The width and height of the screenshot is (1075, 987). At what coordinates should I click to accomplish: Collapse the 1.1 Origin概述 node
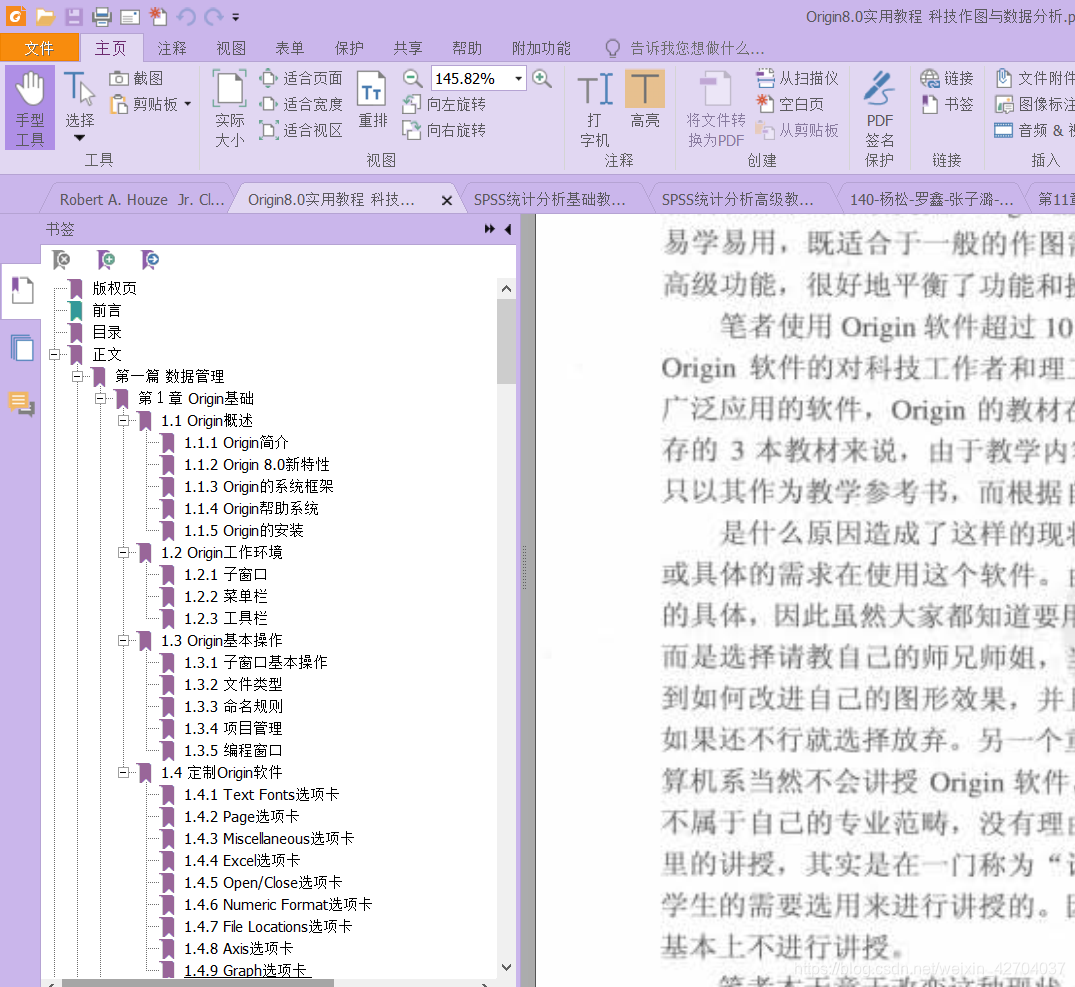coord(123,420)
